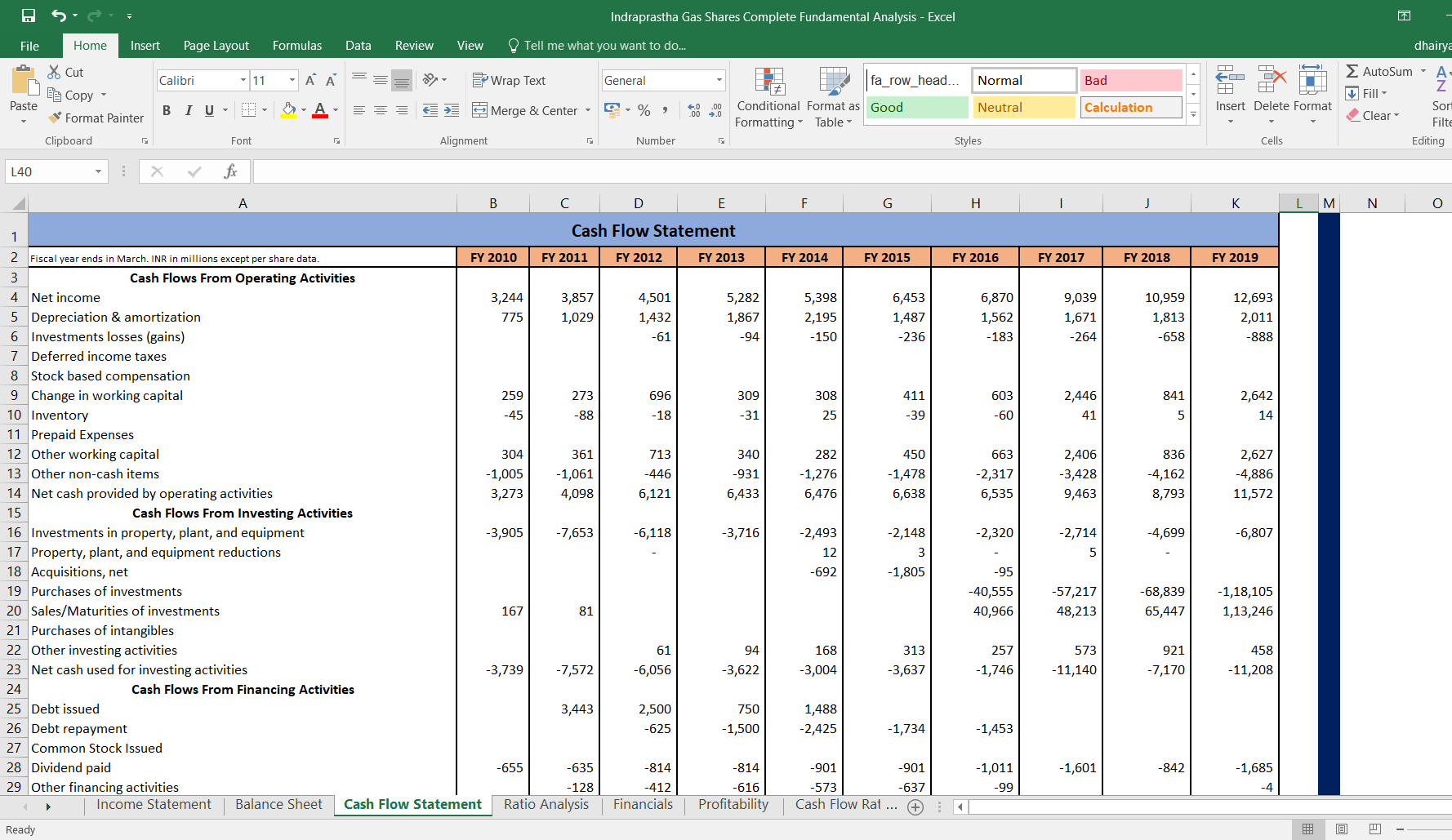Toggle Bottom Align
1452x840 pixels.
pos(401,80)
